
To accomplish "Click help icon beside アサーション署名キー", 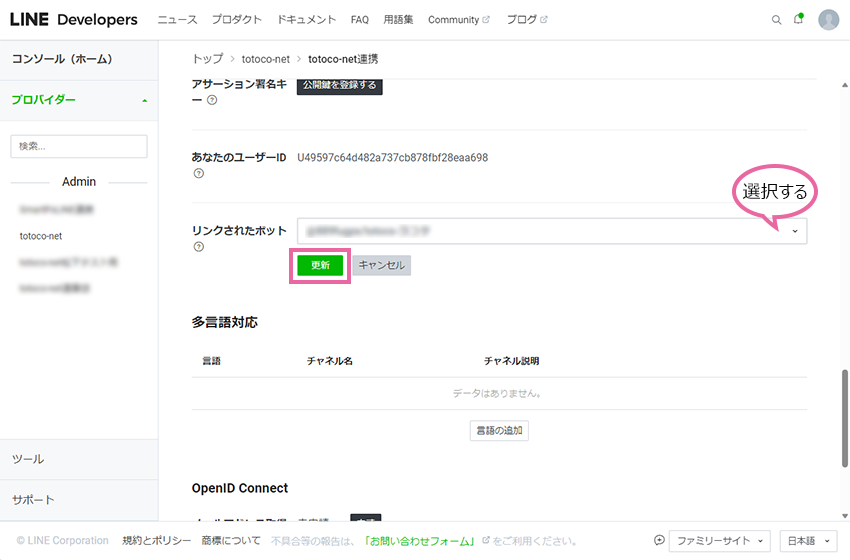I will pos(212,100).
